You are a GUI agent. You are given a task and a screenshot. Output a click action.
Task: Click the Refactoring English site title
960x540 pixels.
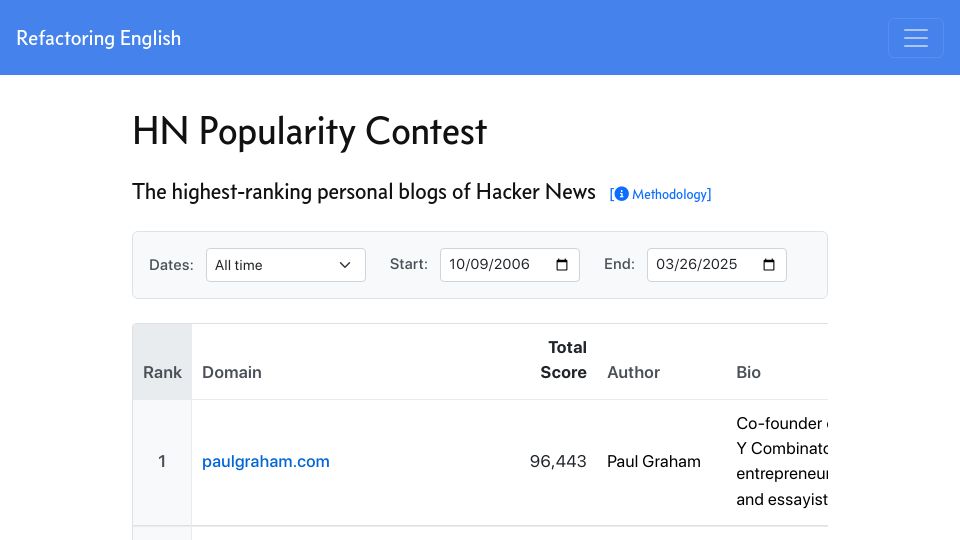(x=99, y=38)
